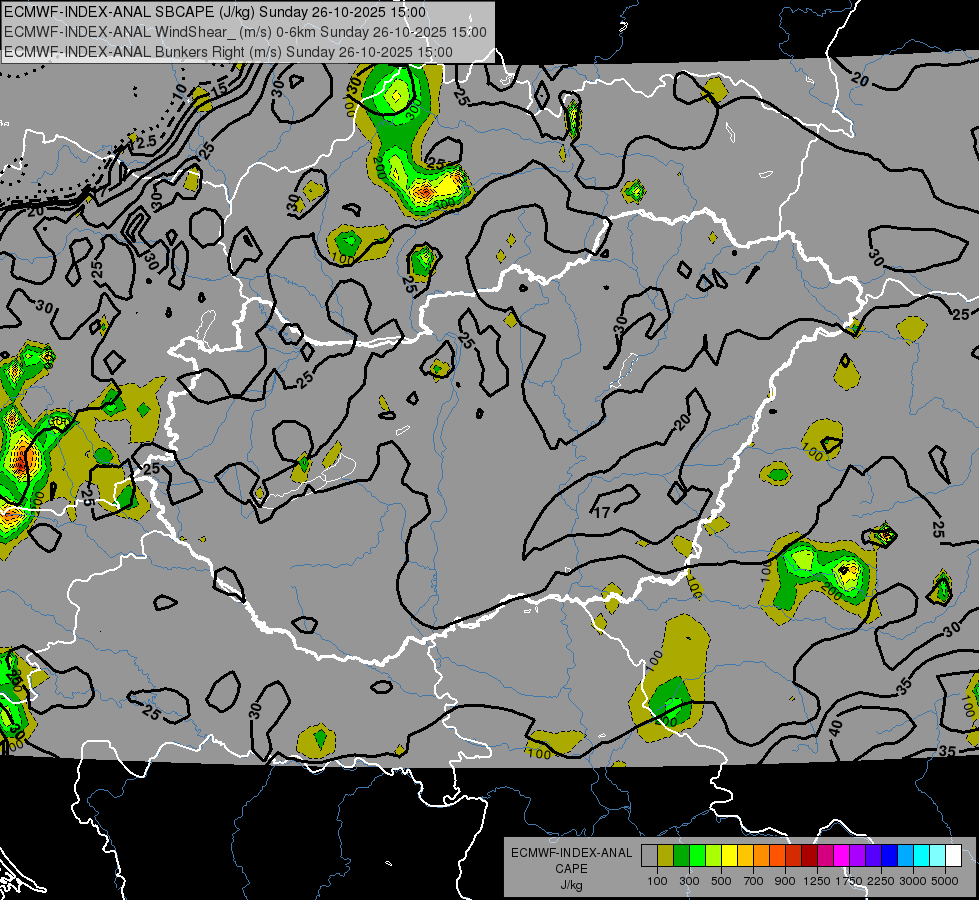Click the 3000 legend tick value
Image resolution: width=979 pixels, height=900 pixels.
tap(913, 881)
